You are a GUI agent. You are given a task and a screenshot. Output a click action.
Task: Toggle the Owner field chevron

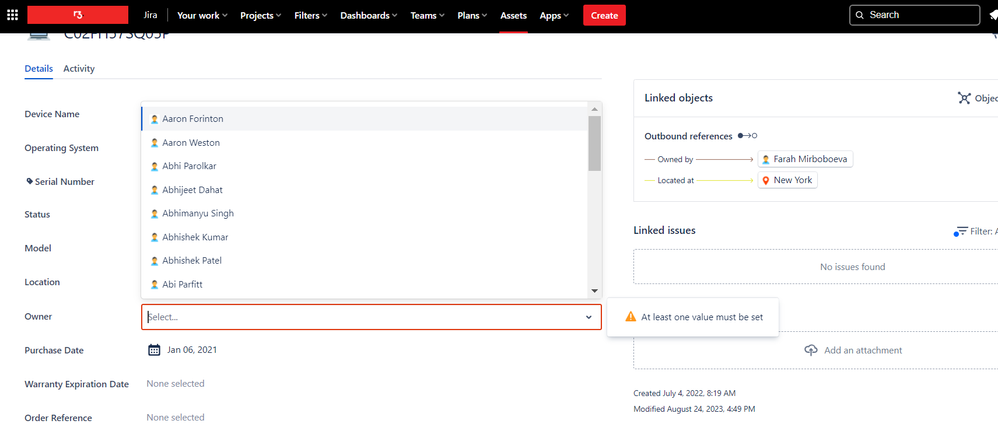pyautogui.click(x=589, y=317)
